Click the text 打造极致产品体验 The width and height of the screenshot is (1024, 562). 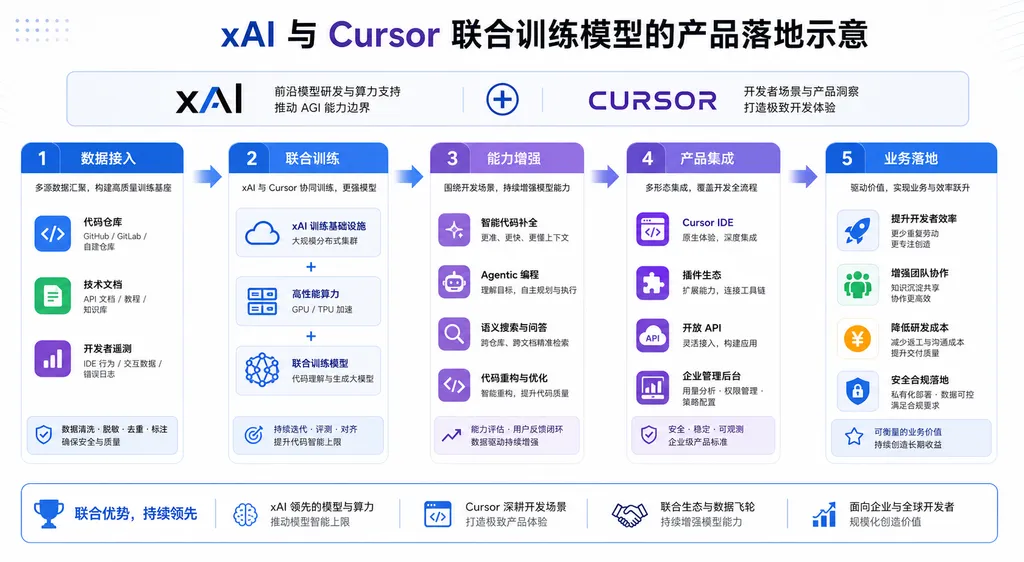click(507, 522)
